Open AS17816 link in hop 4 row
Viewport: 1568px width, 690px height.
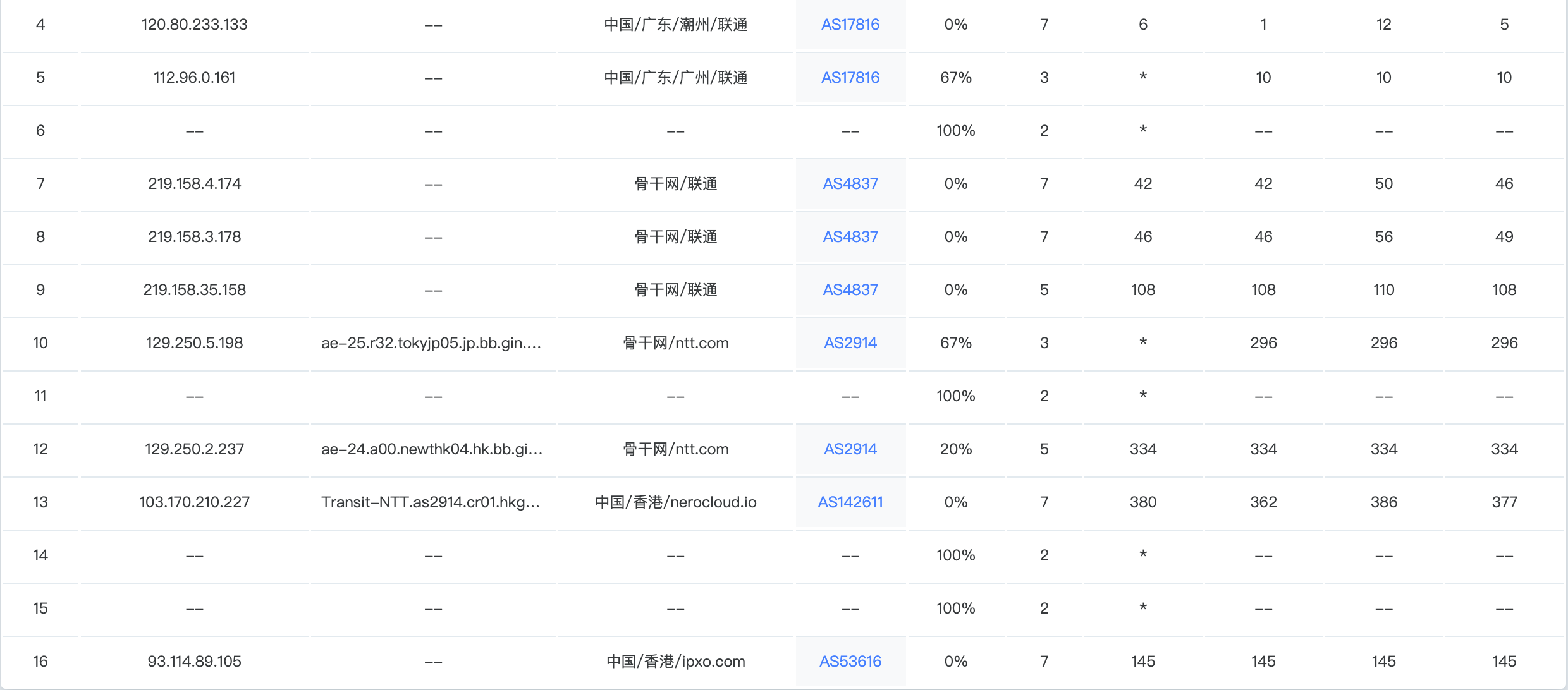click(850, 25)
